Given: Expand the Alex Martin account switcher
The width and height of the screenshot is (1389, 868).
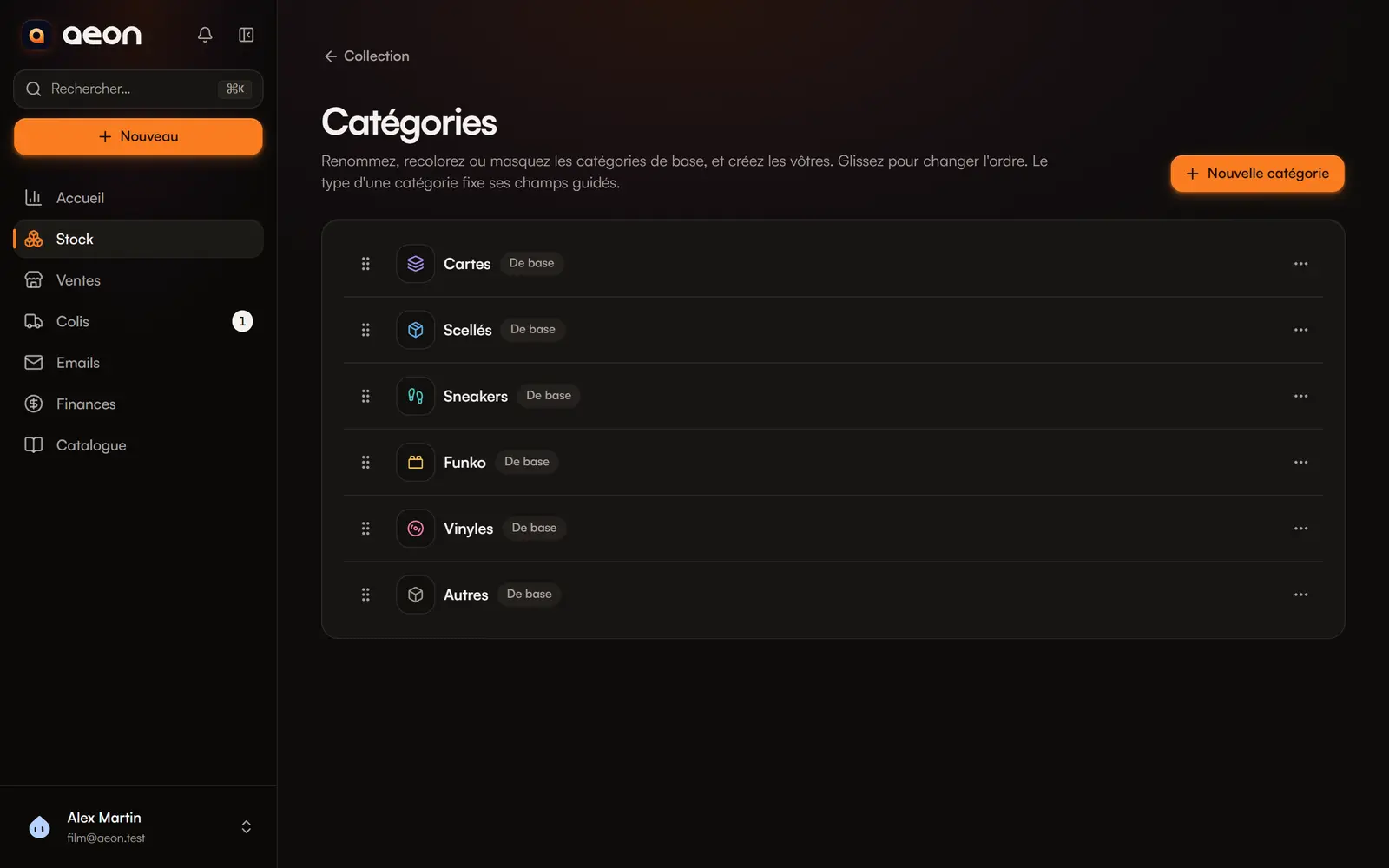Looking at the screenshot, I should tap(247, 826).
